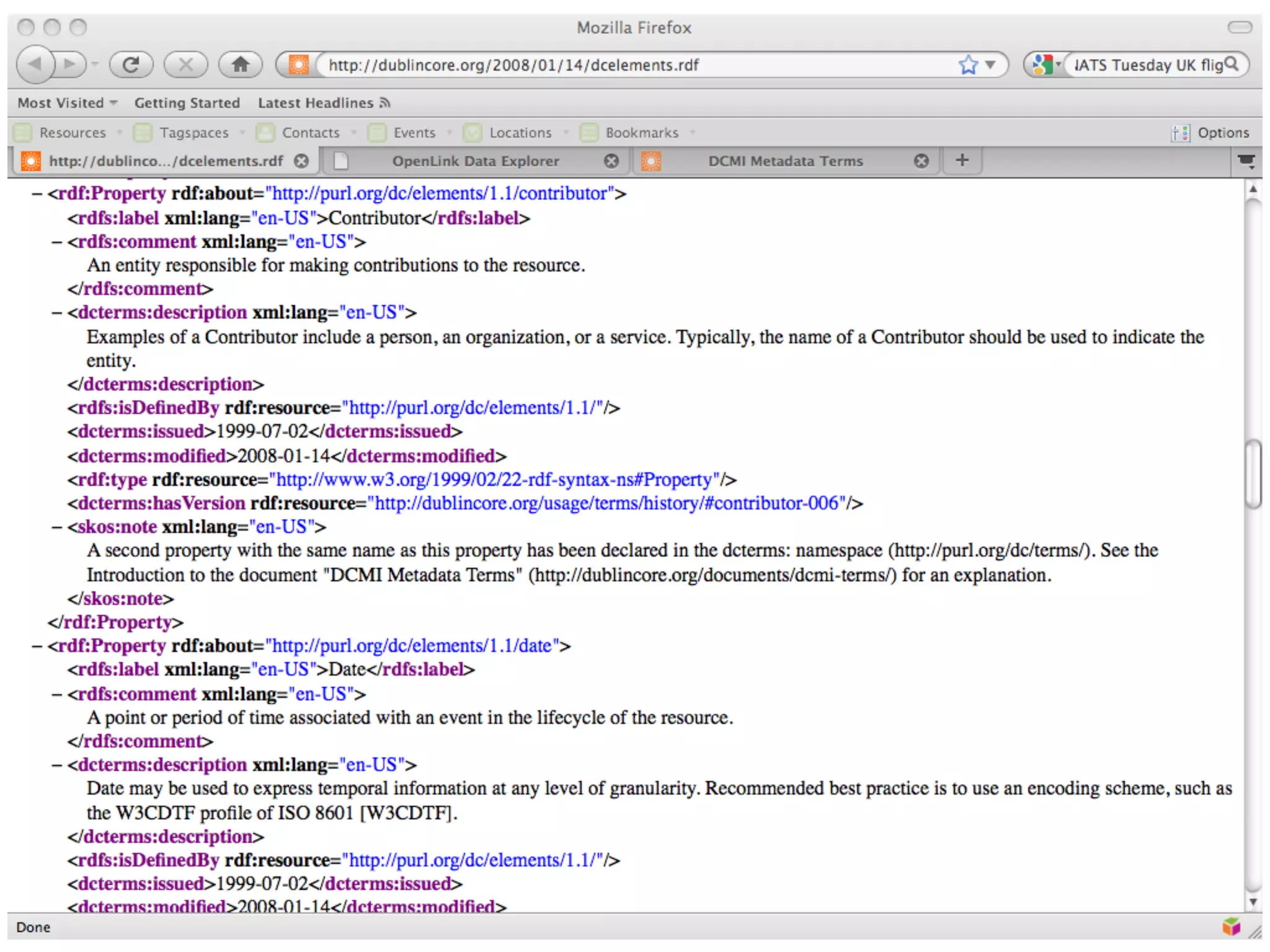
Task: Collapse the date rdf:Property node
Action: [x=37, y=646]
